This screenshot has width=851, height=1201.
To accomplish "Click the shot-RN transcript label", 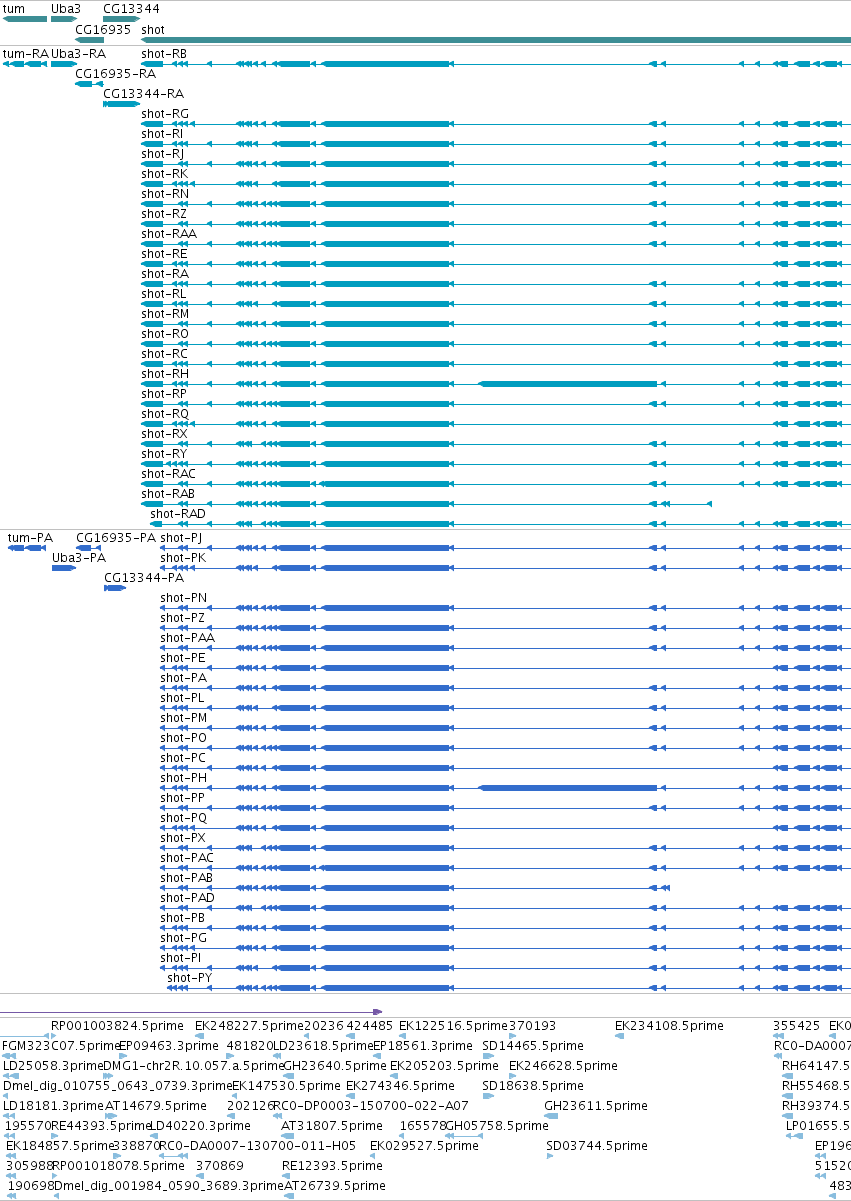I will (x=164, y=194).
